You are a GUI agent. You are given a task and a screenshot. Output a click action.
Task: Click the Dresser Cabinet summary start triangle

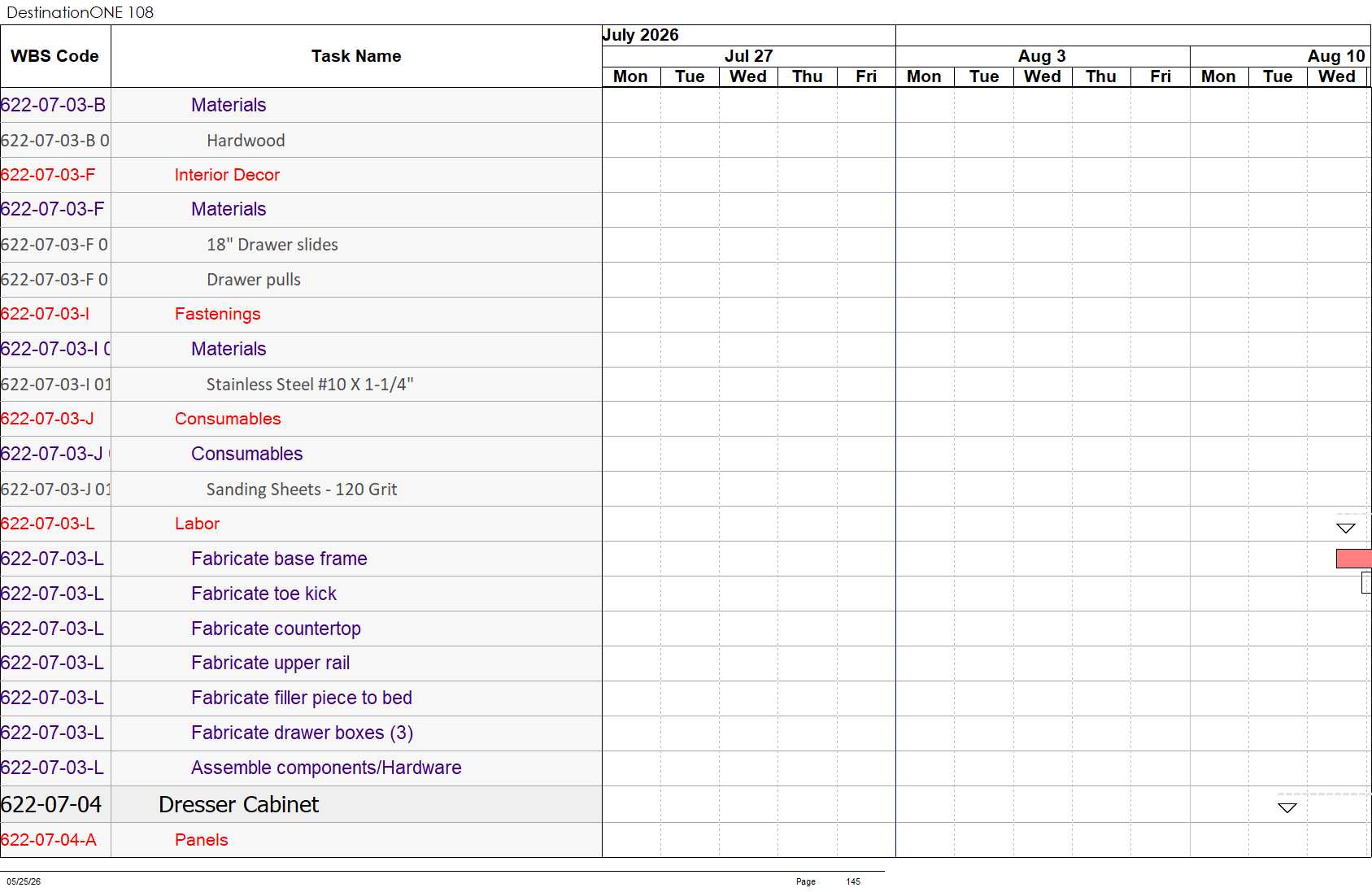pyautogui.click(x=1287, y=807)
